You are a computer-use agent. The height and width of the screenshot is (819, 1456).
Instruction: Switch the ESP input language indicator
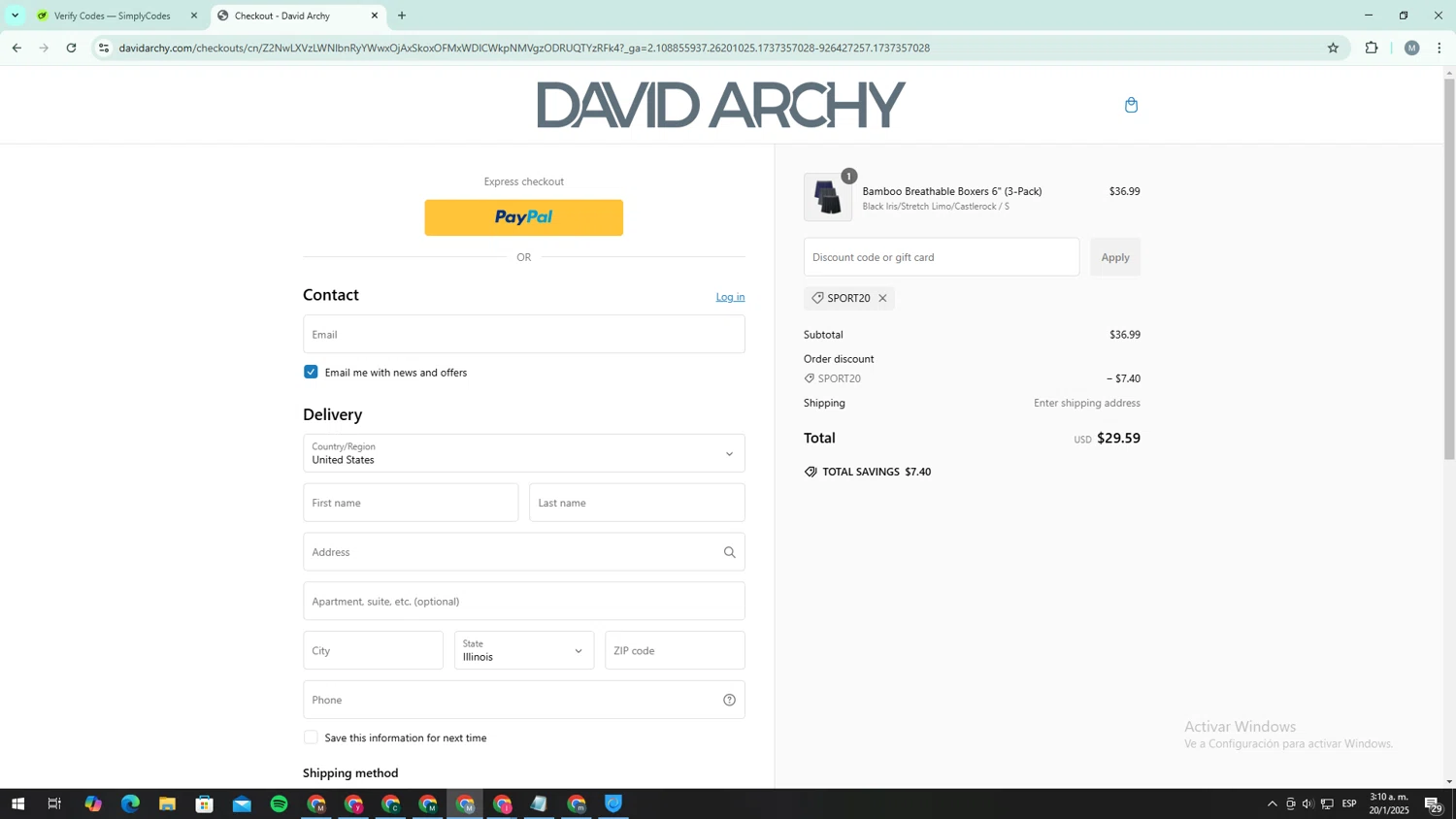pyautogui.click(x=1349, y=803)
